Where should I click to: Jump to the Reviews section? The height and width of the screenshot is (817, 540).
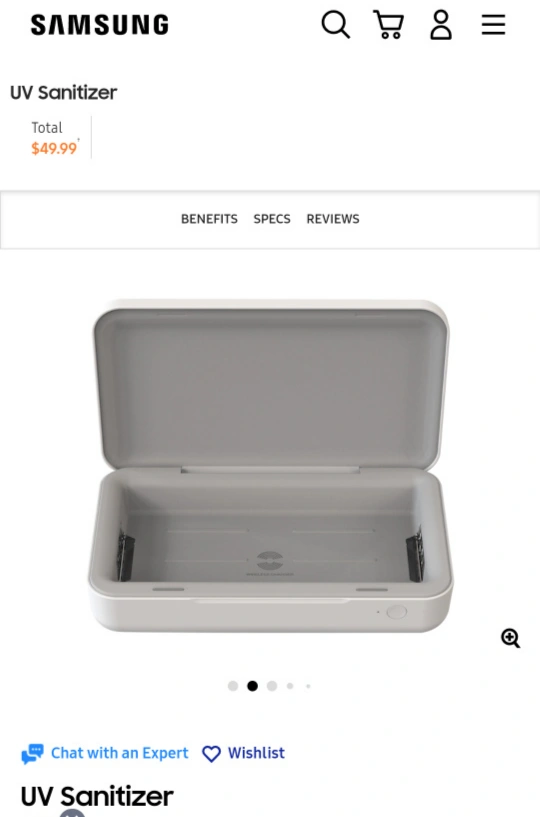coord(333,219)
